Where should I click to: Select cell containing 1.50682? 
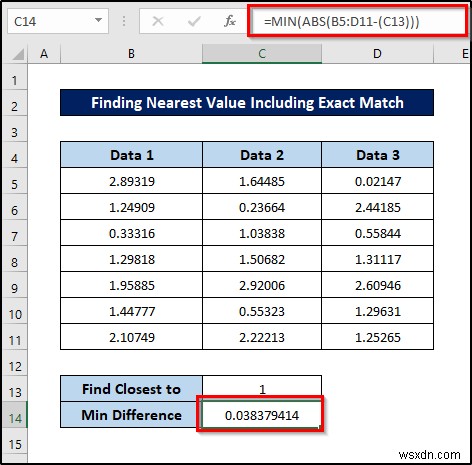pyautogui.click(x=262, y=259)
